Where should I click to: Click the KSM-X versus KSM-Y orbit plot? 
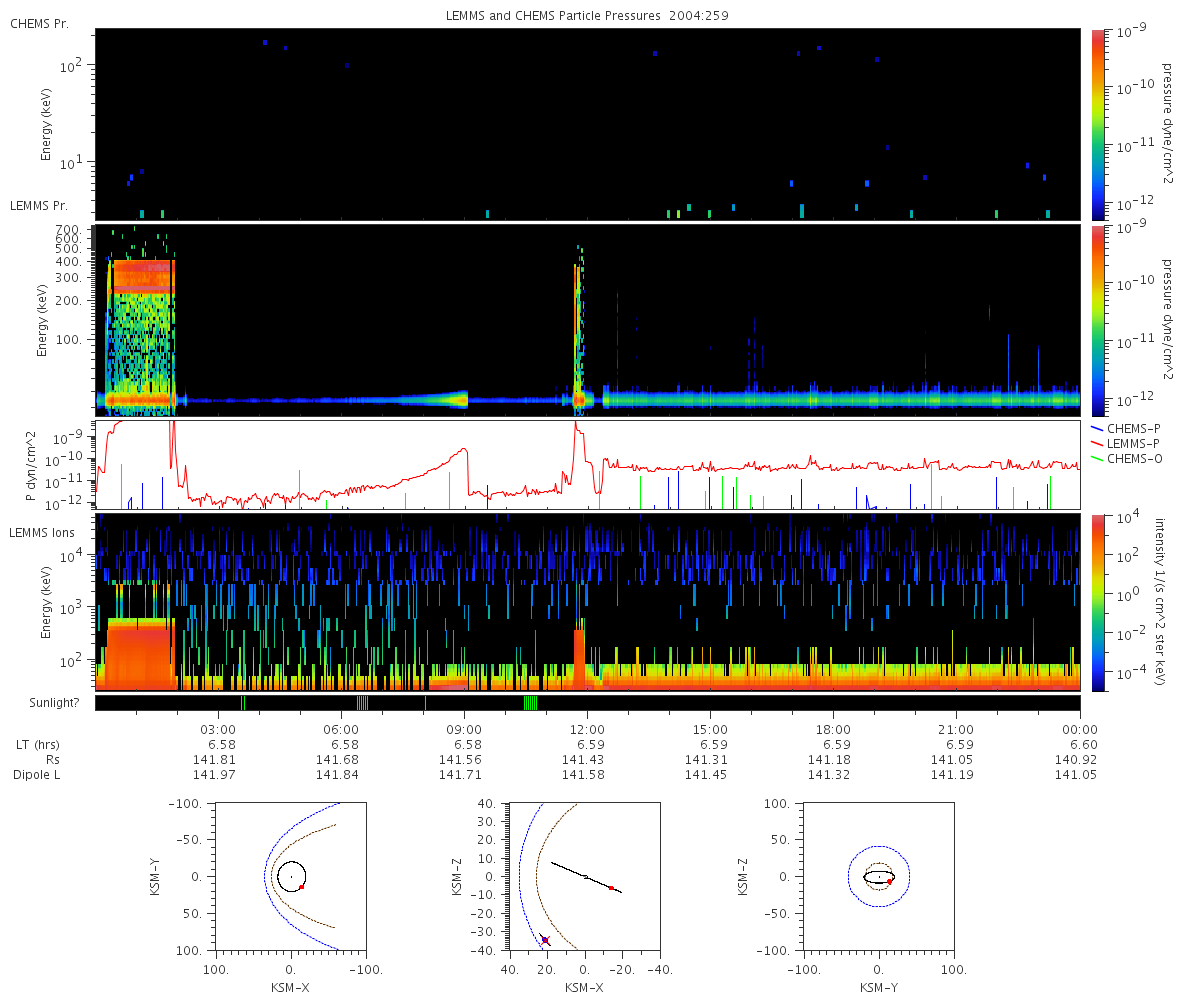(291, 876)
